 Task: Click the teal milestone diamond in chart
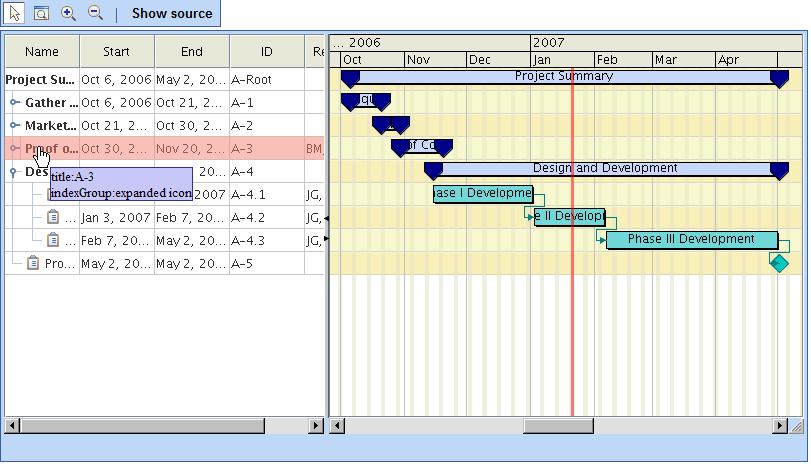(x=779, y=262)
